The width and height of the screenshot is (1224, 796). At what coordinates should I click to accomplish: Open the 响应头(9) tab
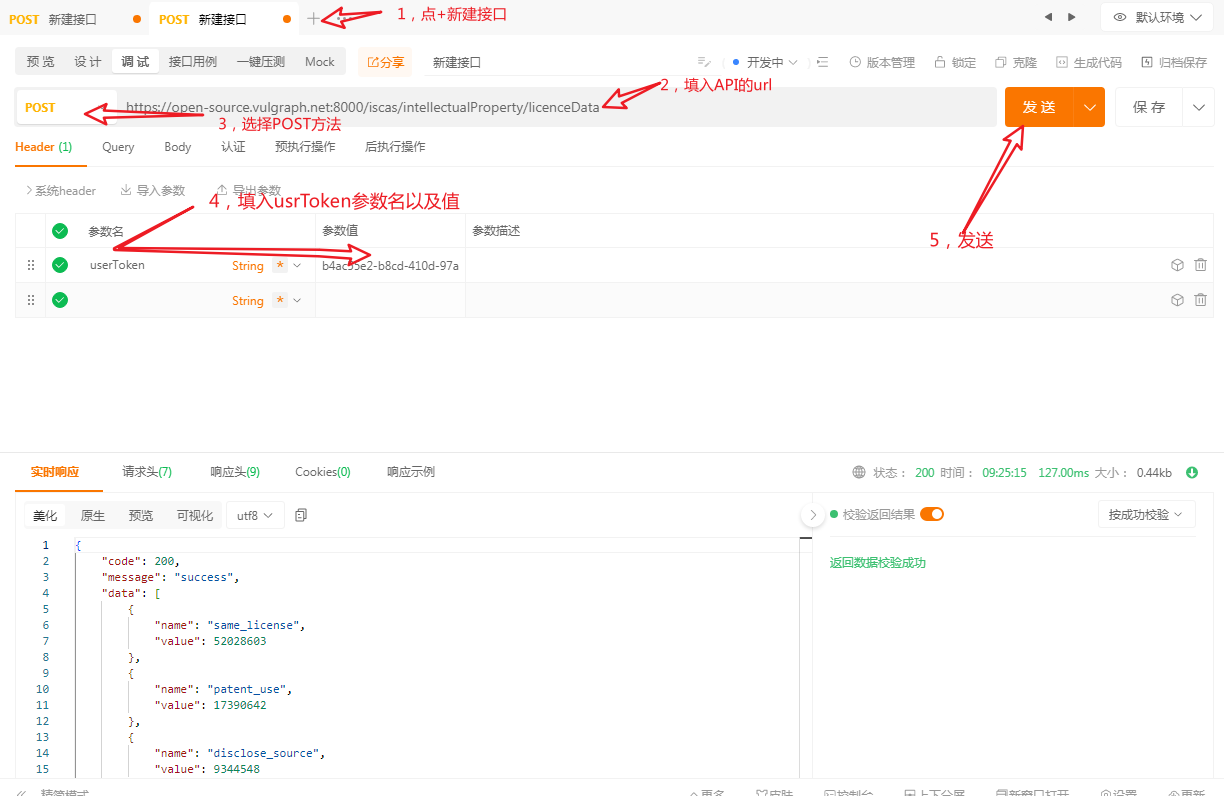pos(235,472)
